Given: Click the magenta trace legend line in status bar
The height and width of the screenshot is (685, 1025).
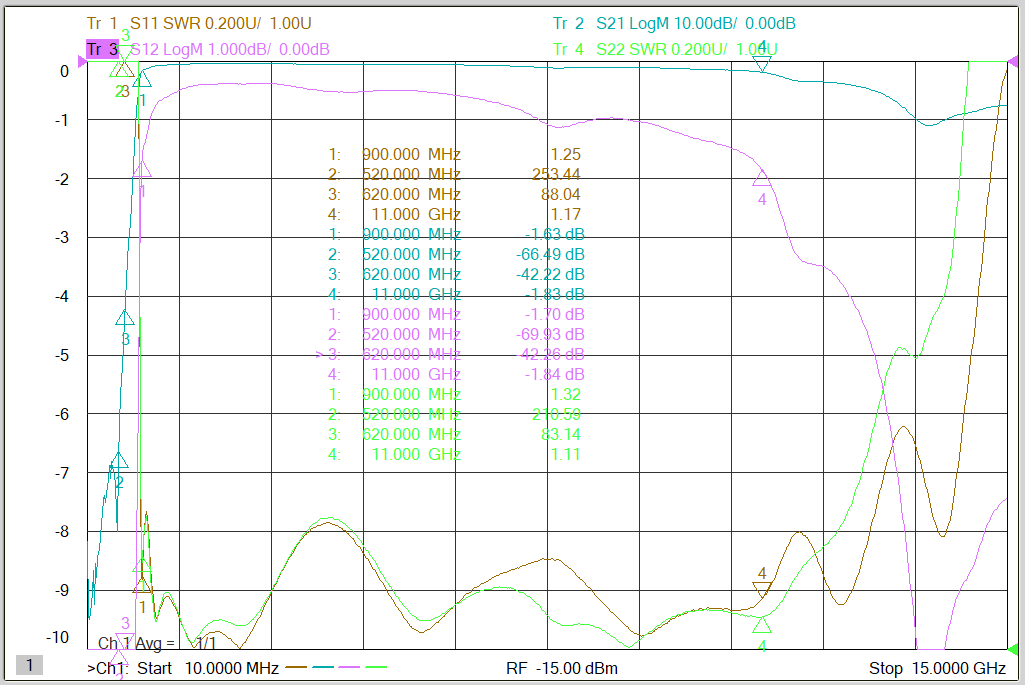Looking at the screenshot, I should point(349,667).
